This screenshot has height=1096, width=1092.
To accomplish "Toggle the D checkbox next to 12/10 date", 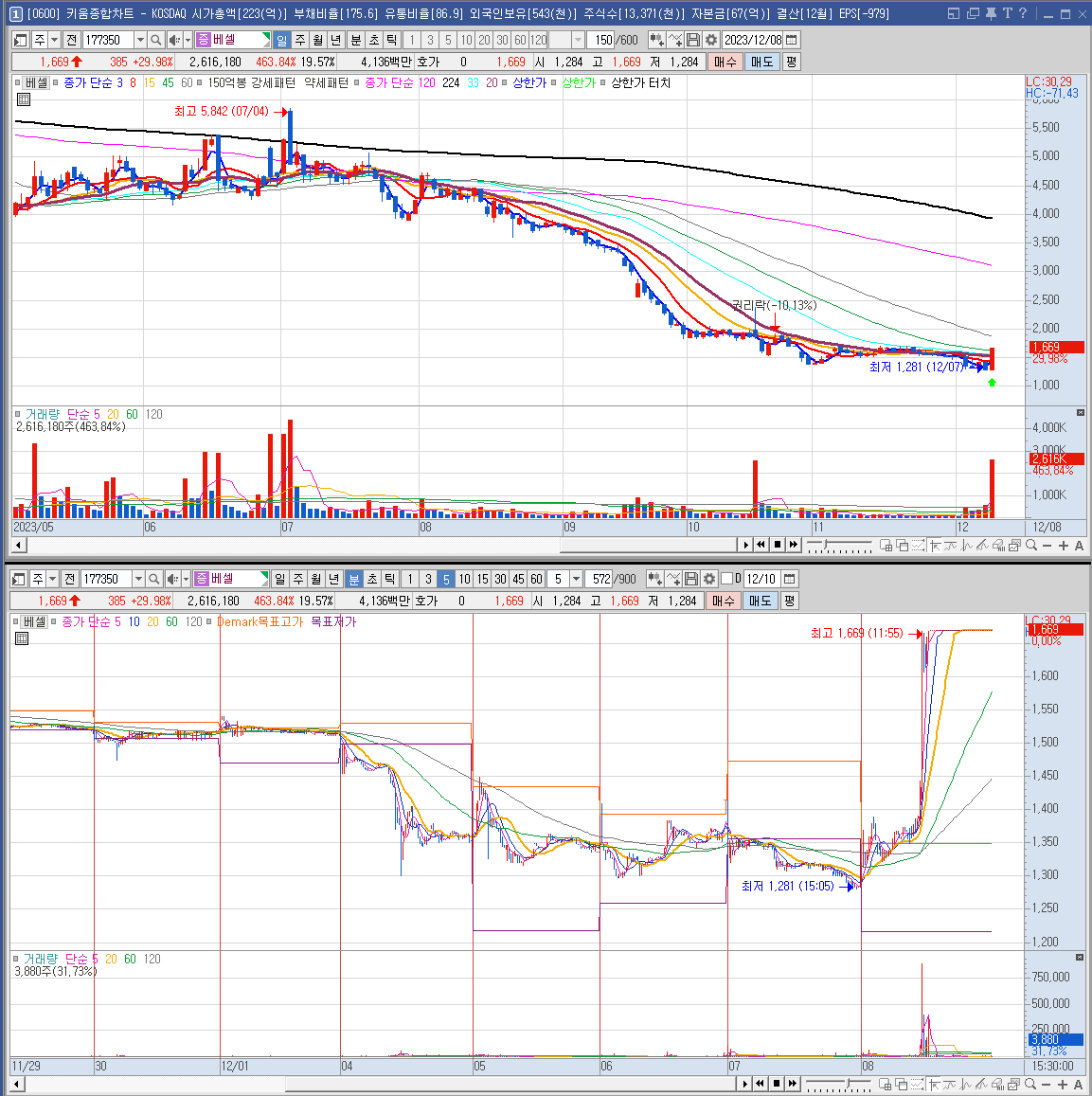I will pos(726,579).
